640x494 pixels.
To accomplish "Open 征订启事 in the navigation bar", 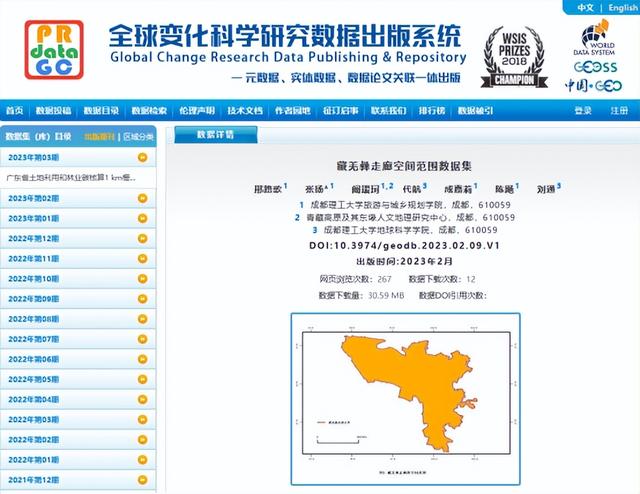I will [340, 110].
